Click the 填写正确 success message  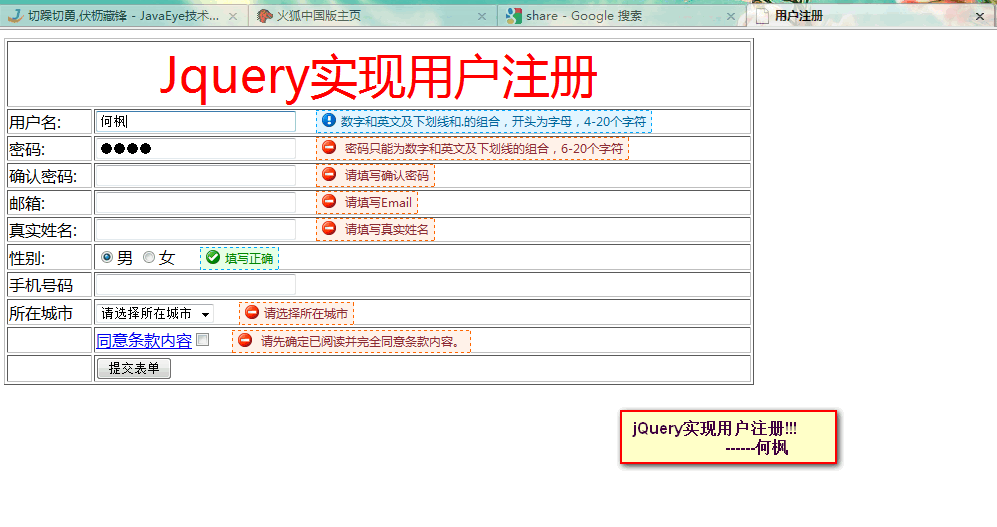[249, 258]
